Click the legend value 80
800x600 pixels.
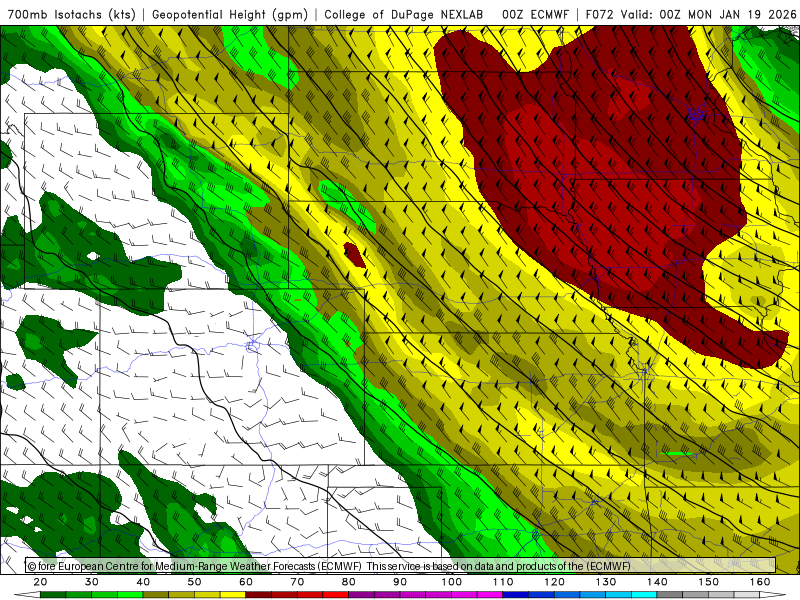(348, 582)
